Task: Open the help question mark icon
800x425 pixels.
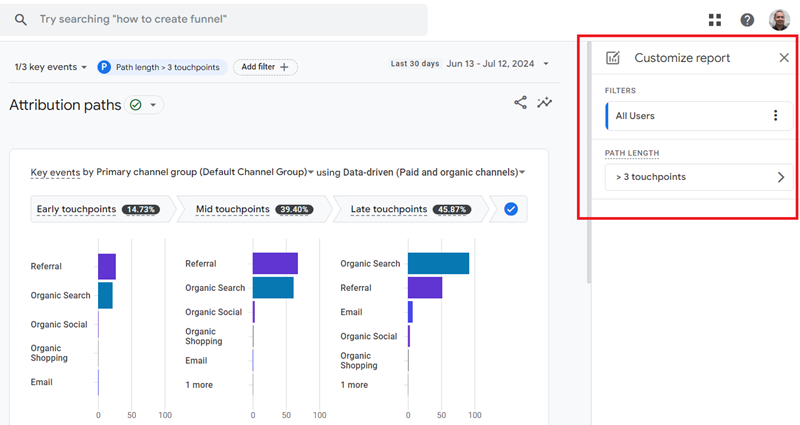Action: (x=747, y=20)
